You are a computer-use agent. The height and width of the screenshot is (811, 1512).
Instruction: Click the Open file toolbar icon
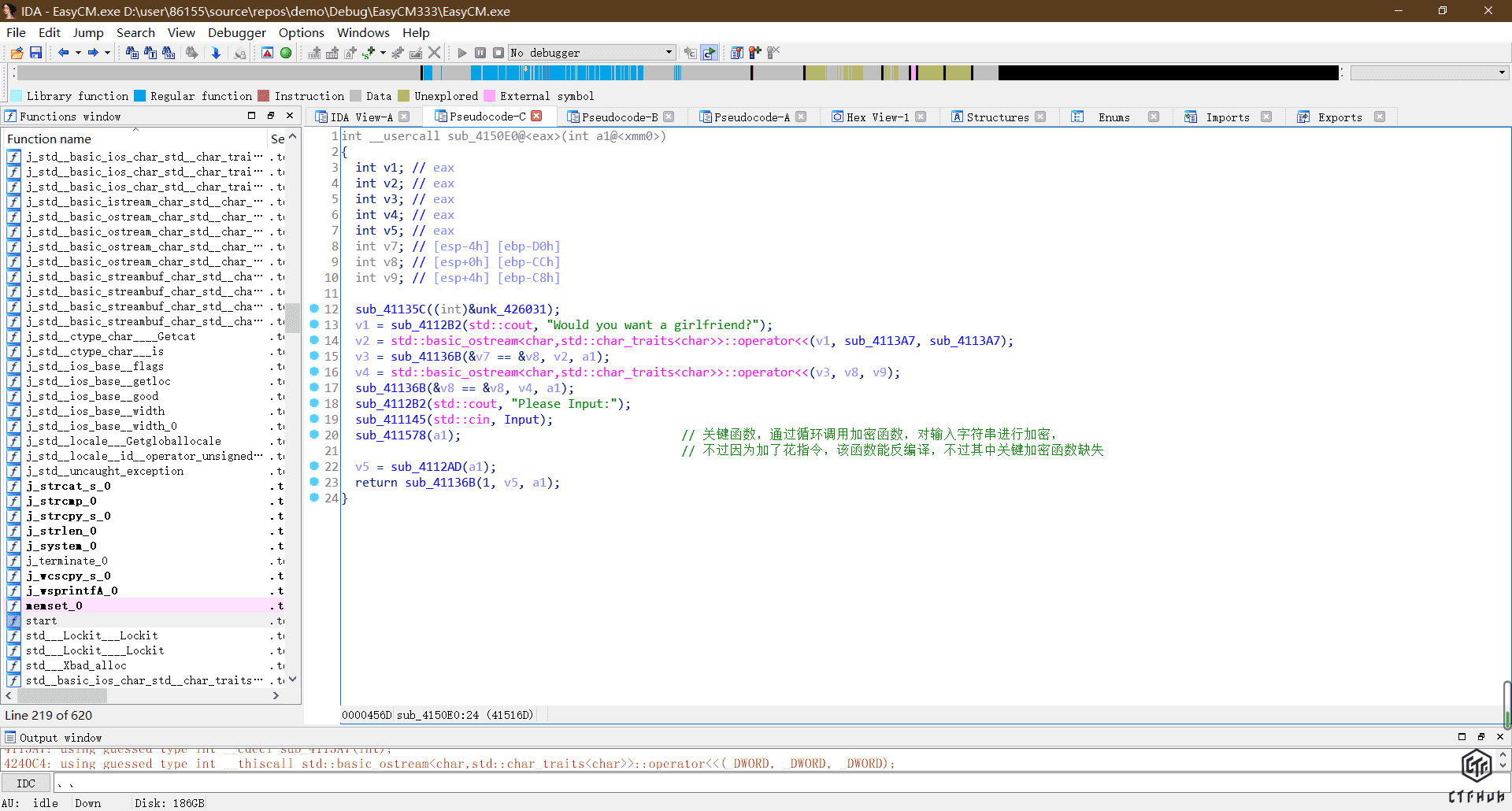(17, 53)
